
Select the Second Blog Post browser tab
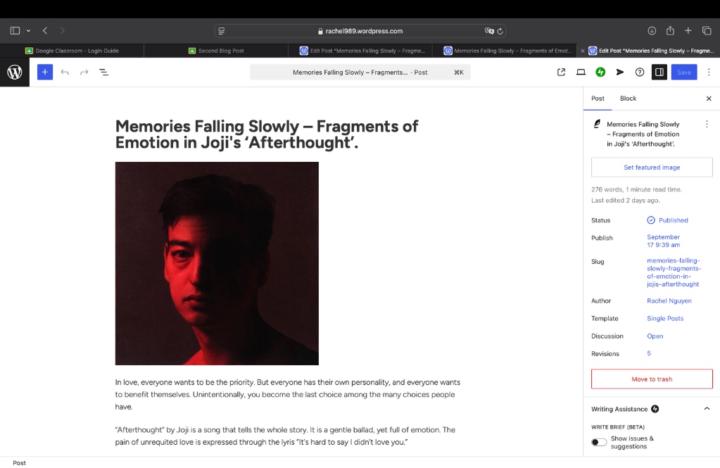click(x=216, y=51)
